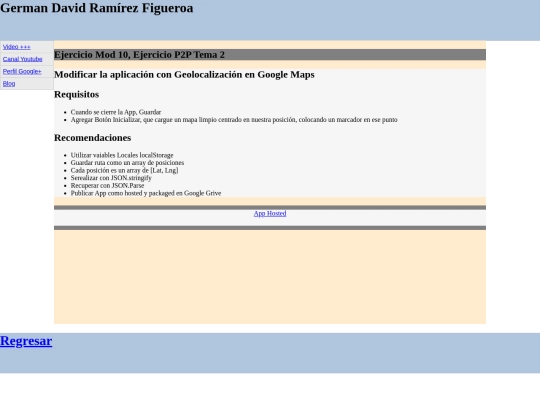The height and width of the screenshot is (405, 540).
Task: Click the page title German David Ramírez Figueroa
Action: 97,8
